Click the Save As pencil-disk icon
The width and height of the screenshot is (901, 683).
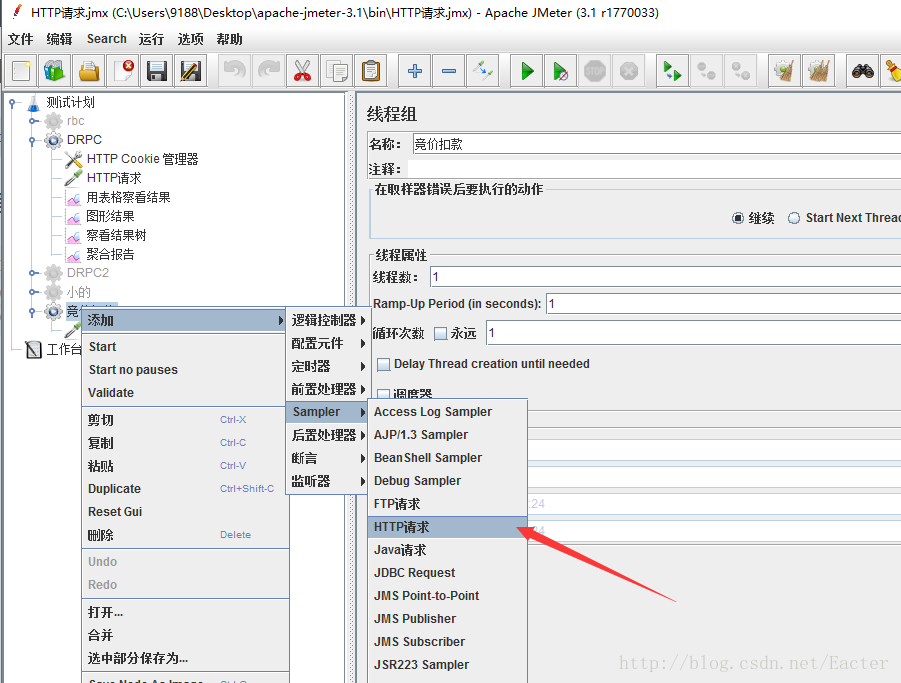click(191, 71)
